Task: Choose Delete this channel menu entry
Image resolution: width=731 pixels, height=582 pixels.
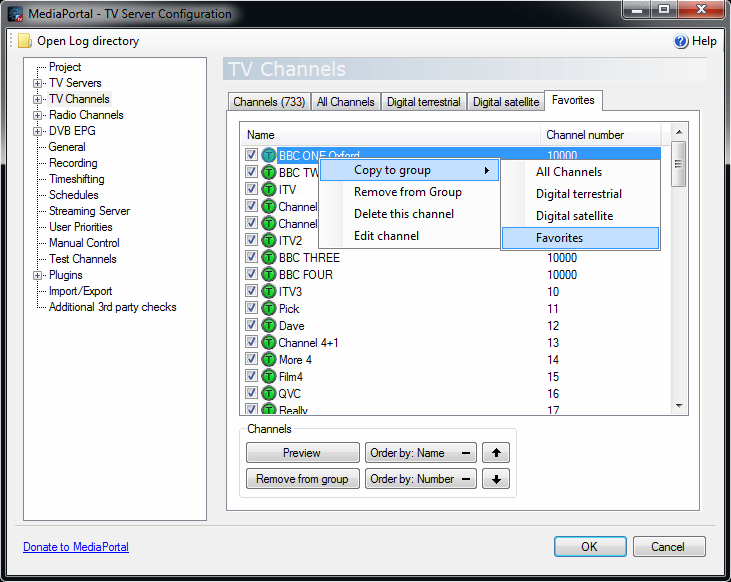Action: click(x=409, y=214)
